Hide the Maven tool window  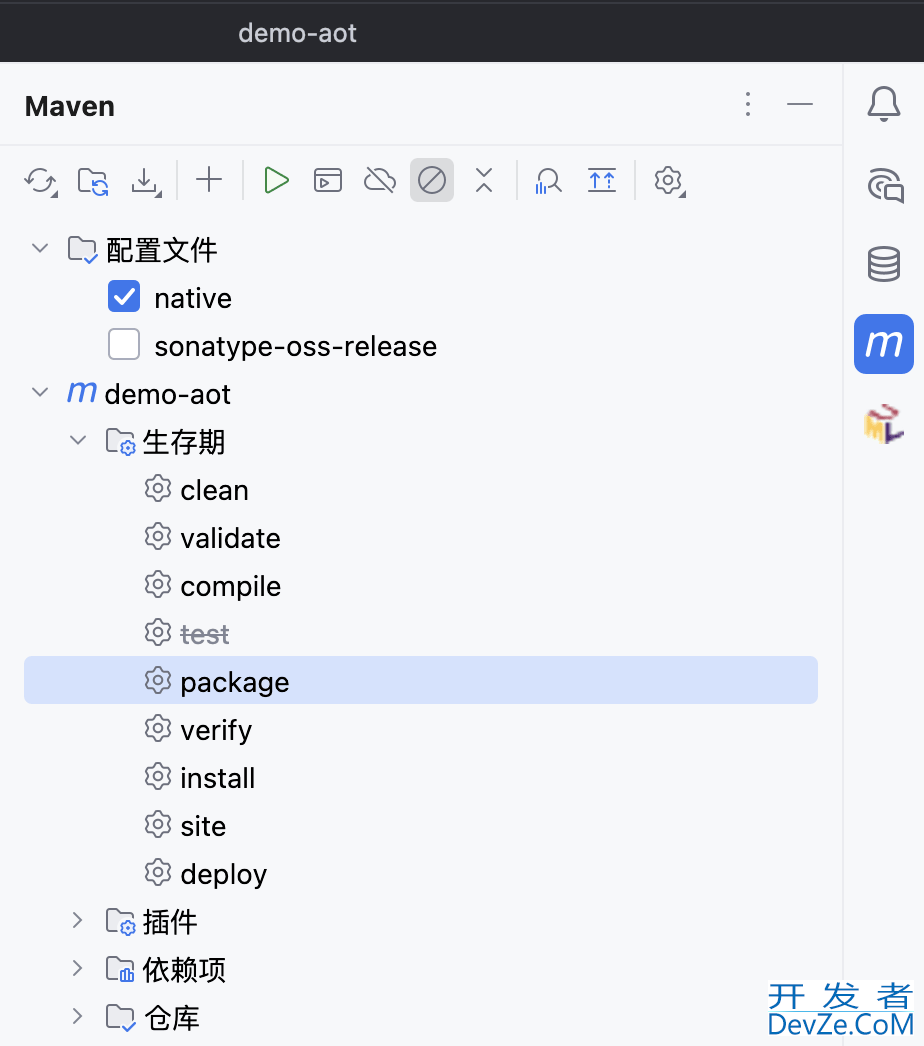coord(800,104)
